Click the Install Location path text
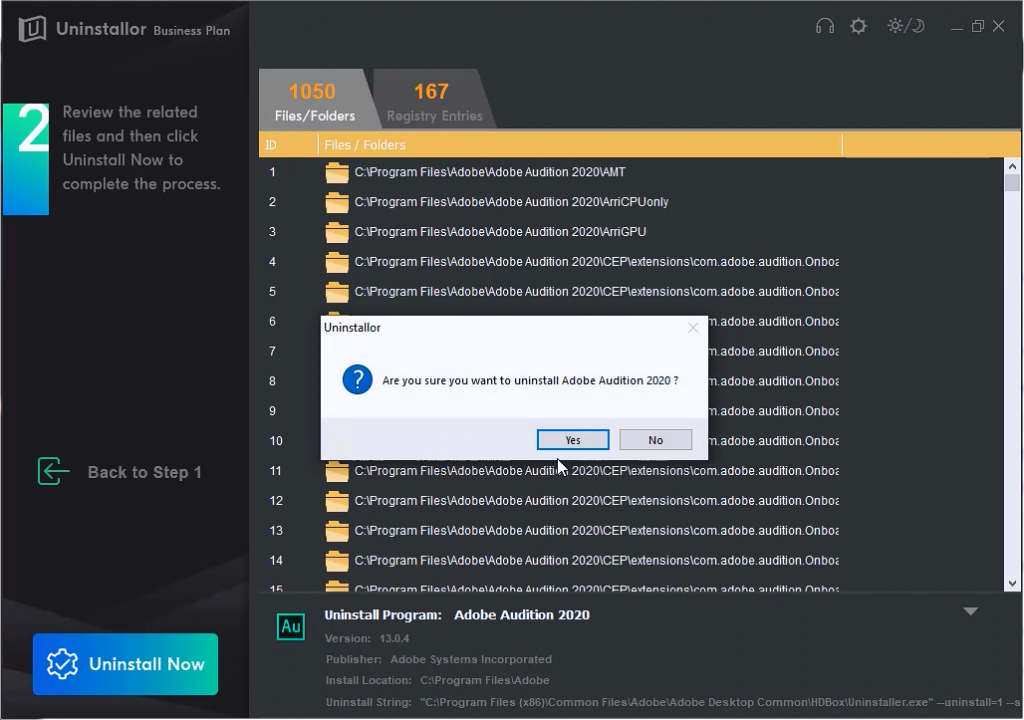Image resolution: width=1024 pixels, height=720 pixels. (485, 680)
